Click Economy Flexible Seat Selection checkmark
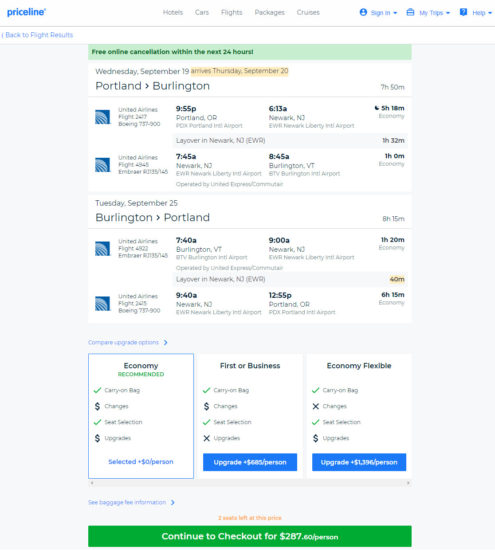This screenshot has width=495, height=550. (316, 422)
